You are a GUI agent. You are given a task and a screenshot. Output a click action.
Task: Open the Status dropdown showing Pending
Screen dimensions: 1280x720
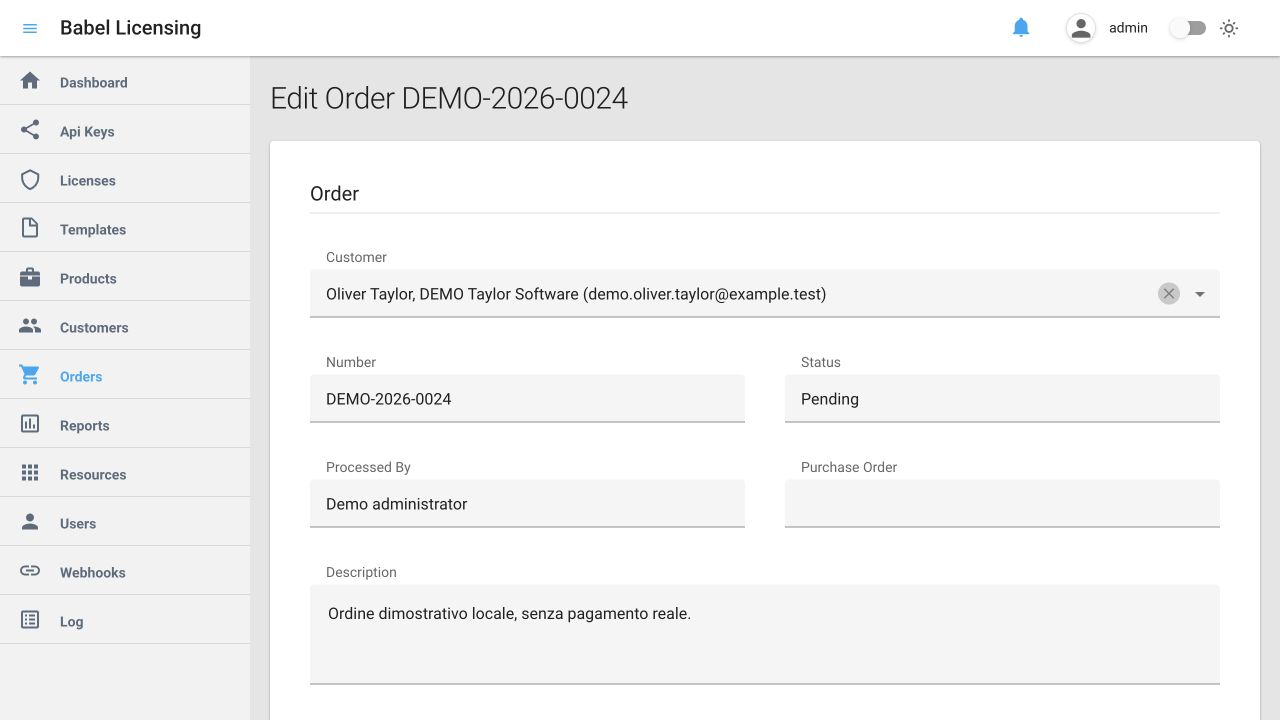(x=1002, y=398)
